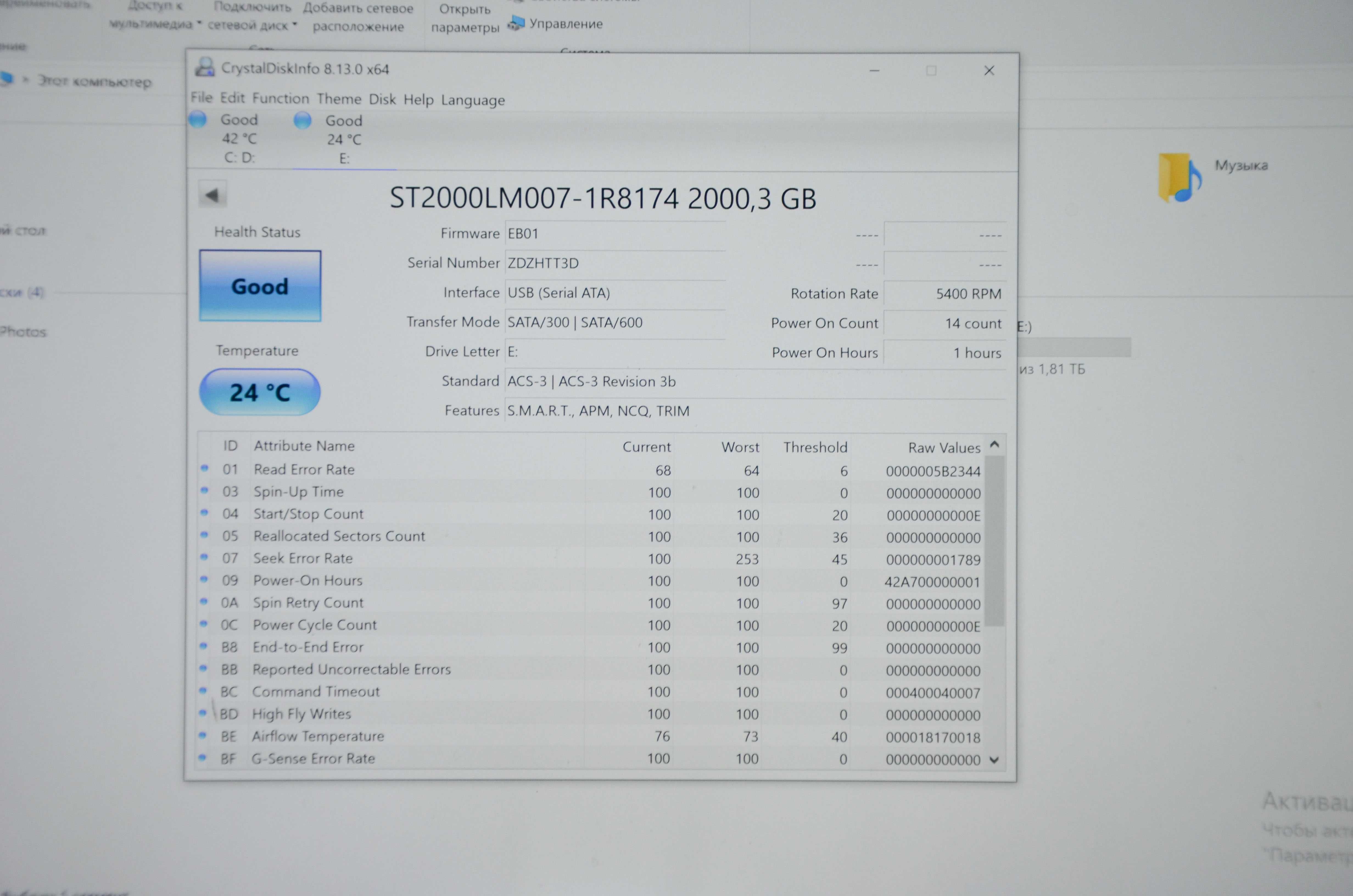
Task: Open the Function menu
Action: 281,98
